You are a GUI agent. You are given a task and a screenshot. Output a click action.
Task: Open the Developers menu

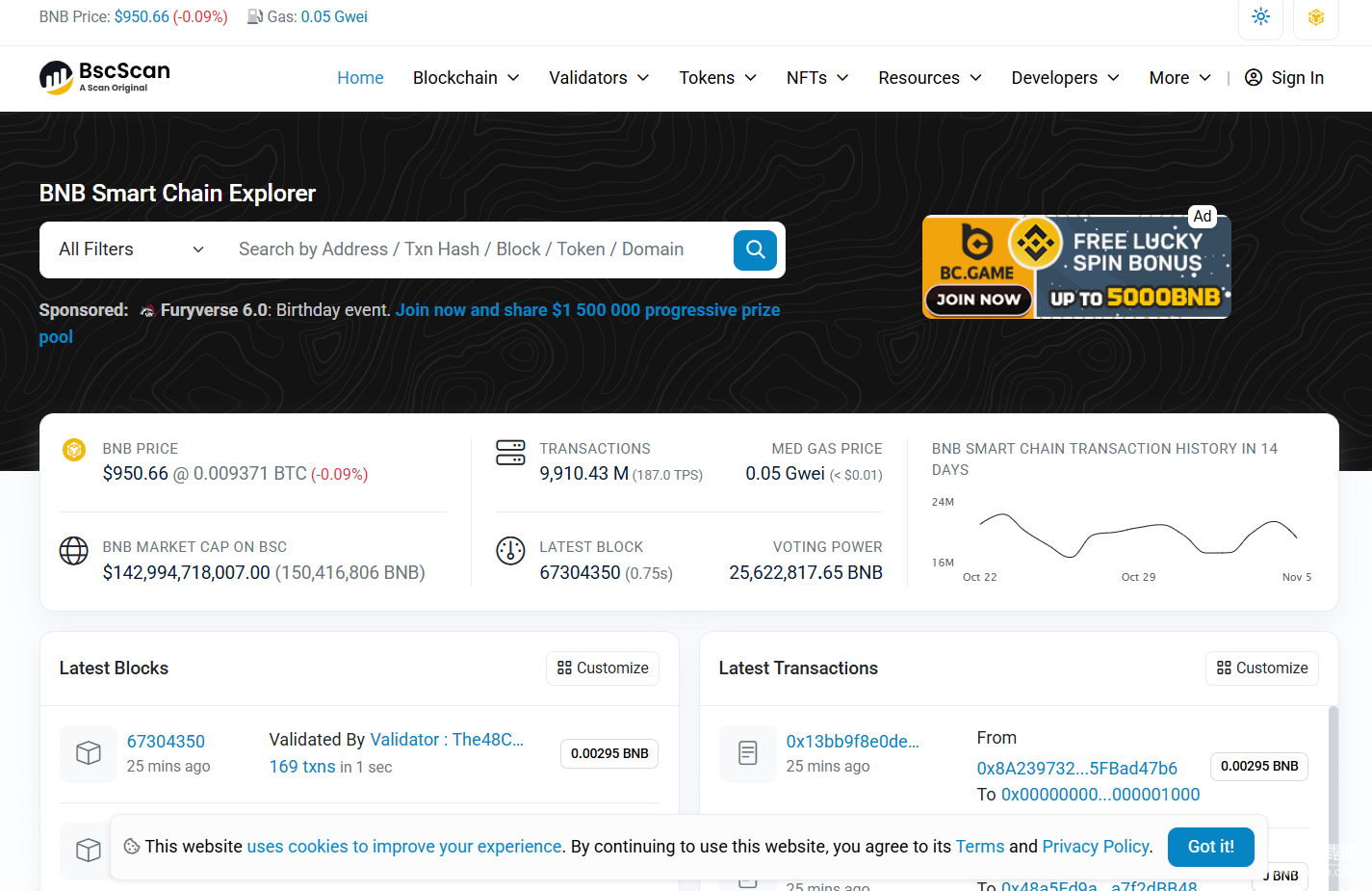coord(1065,78)
